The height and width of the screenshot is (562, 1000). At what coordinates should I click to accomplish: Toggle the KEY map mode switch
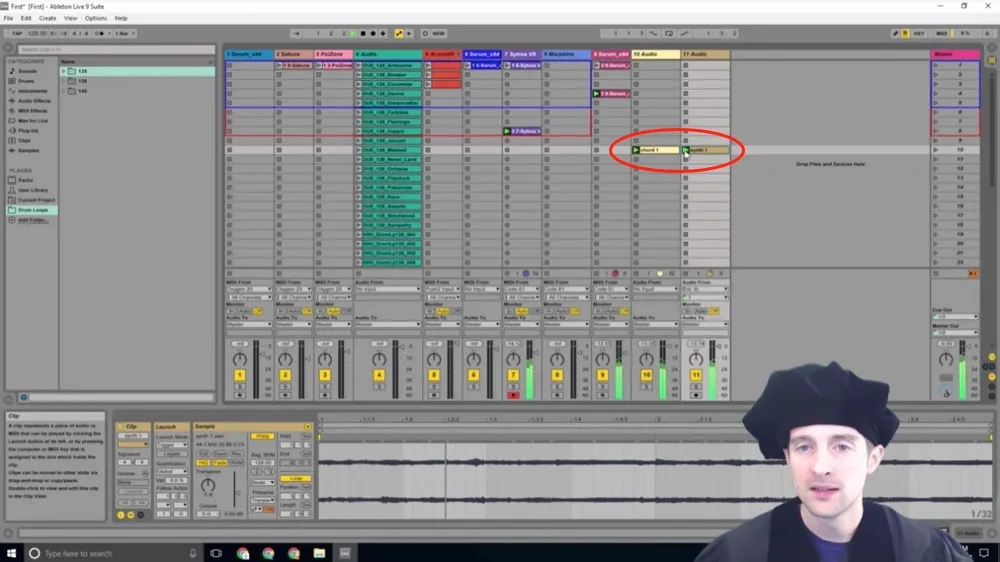(x=919, y=33)
